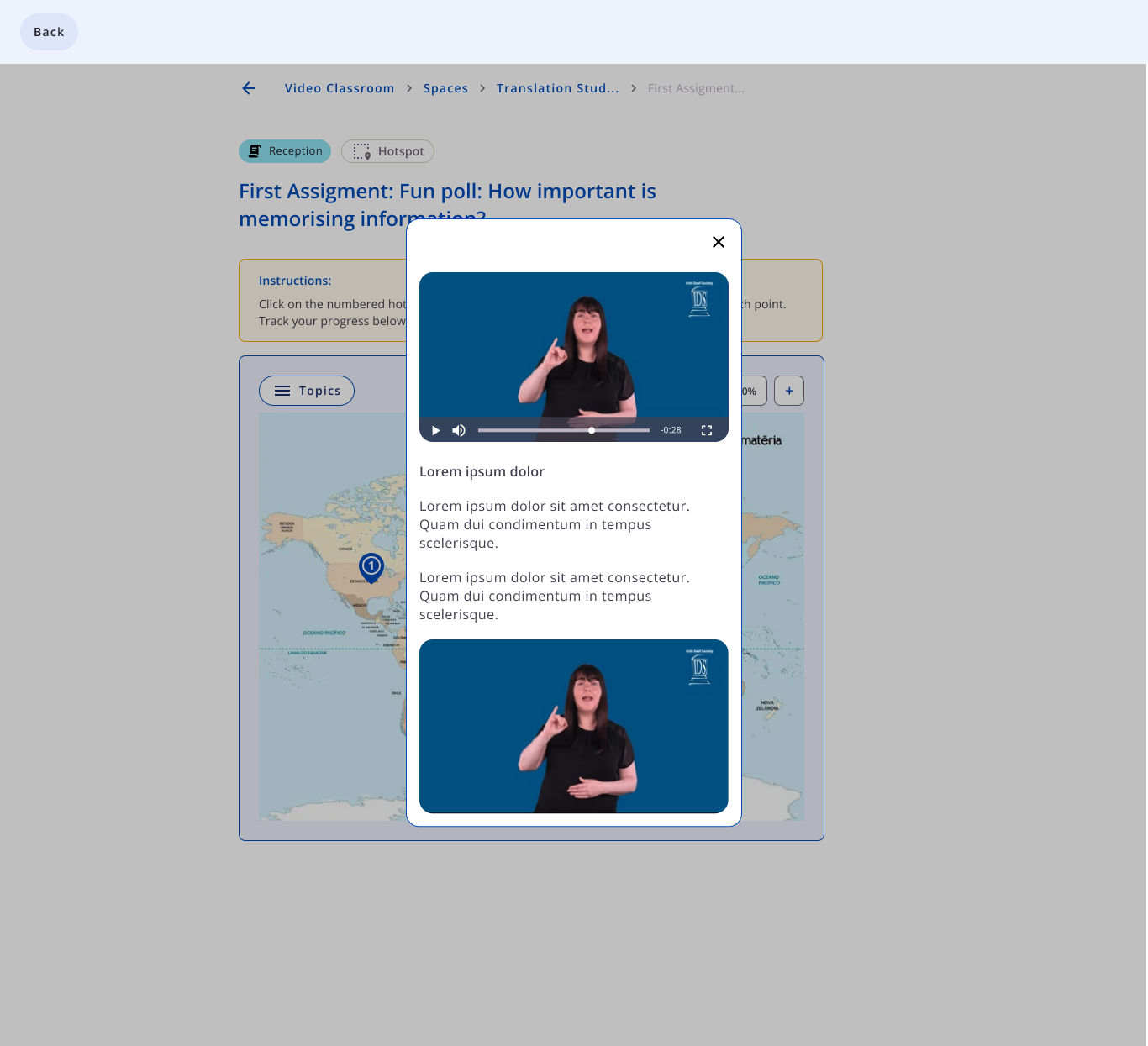Open the Spaces breadcrumb link

445,88
